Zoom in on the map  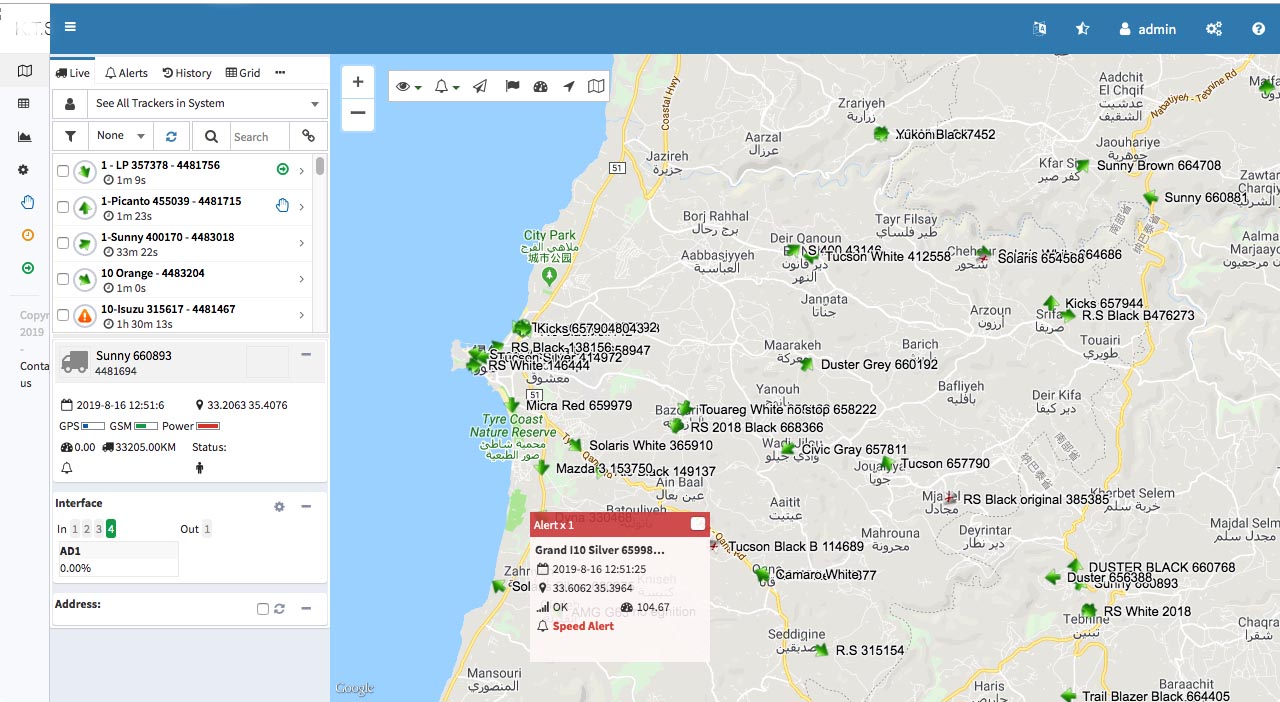[358, 82]
